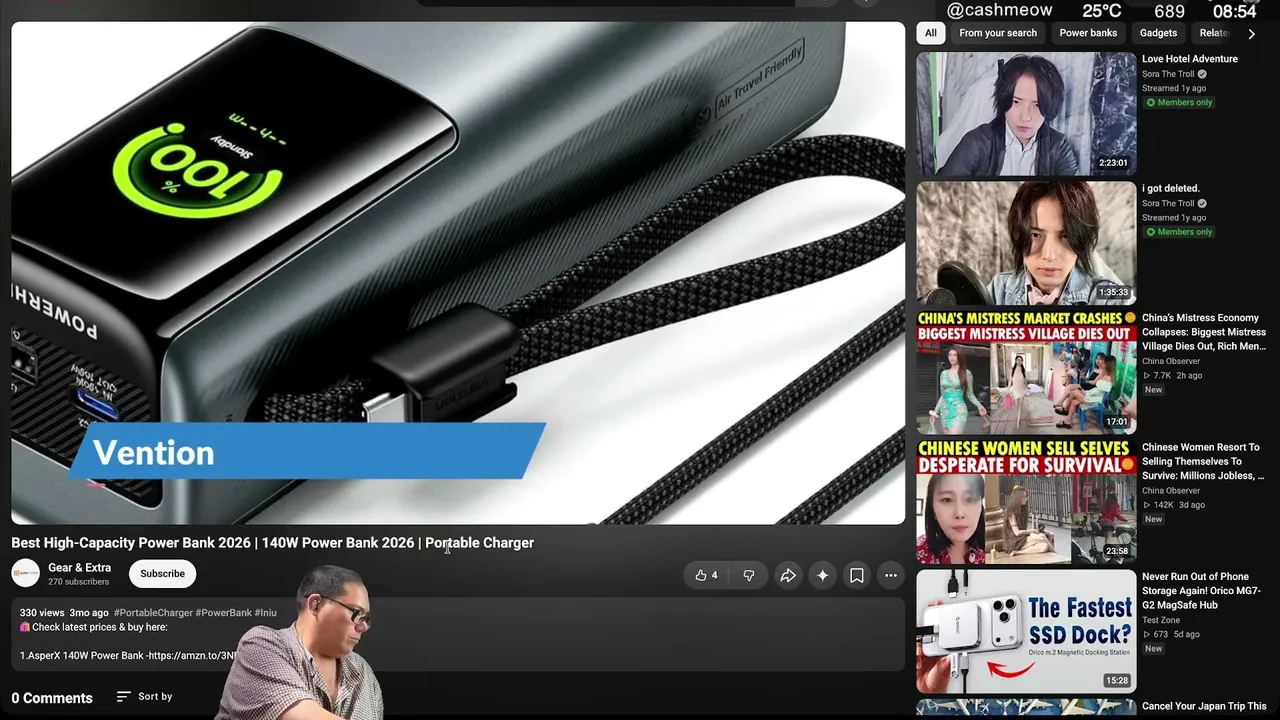Click China Observer under Mistress Economy video

tap(1171, 361)
